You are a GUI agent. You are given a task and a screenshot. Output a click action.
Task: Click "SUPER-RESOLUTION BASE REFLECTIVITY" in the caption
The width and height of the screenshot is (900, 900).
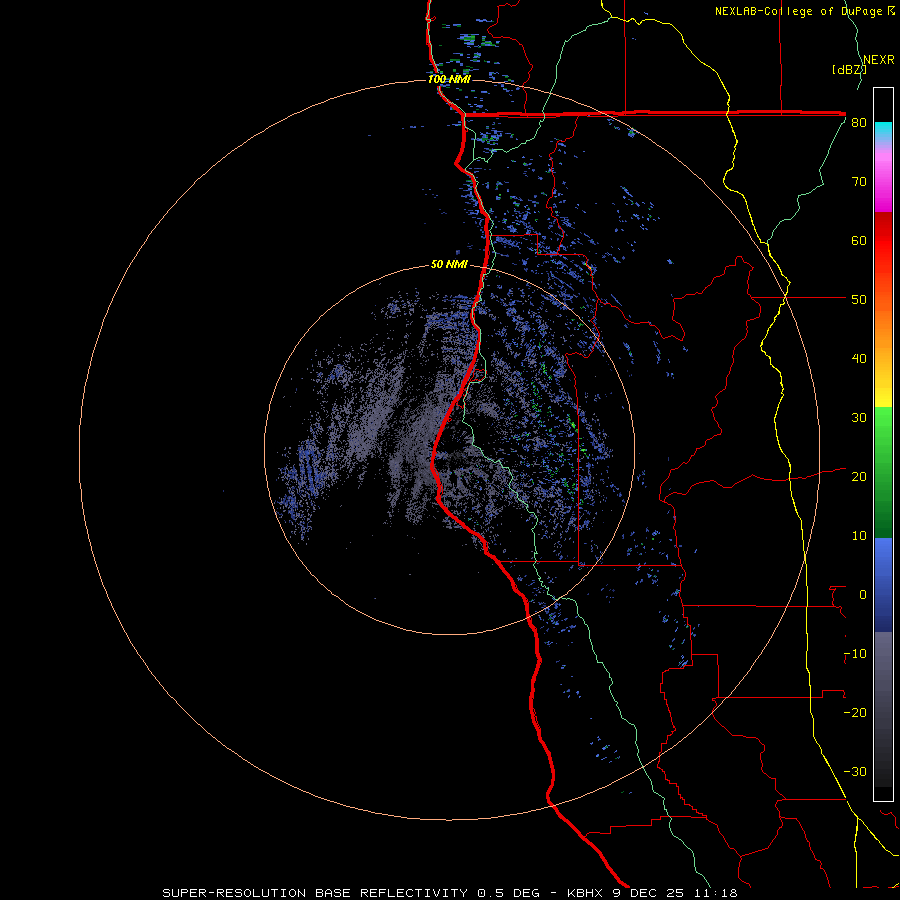point(315,893)
